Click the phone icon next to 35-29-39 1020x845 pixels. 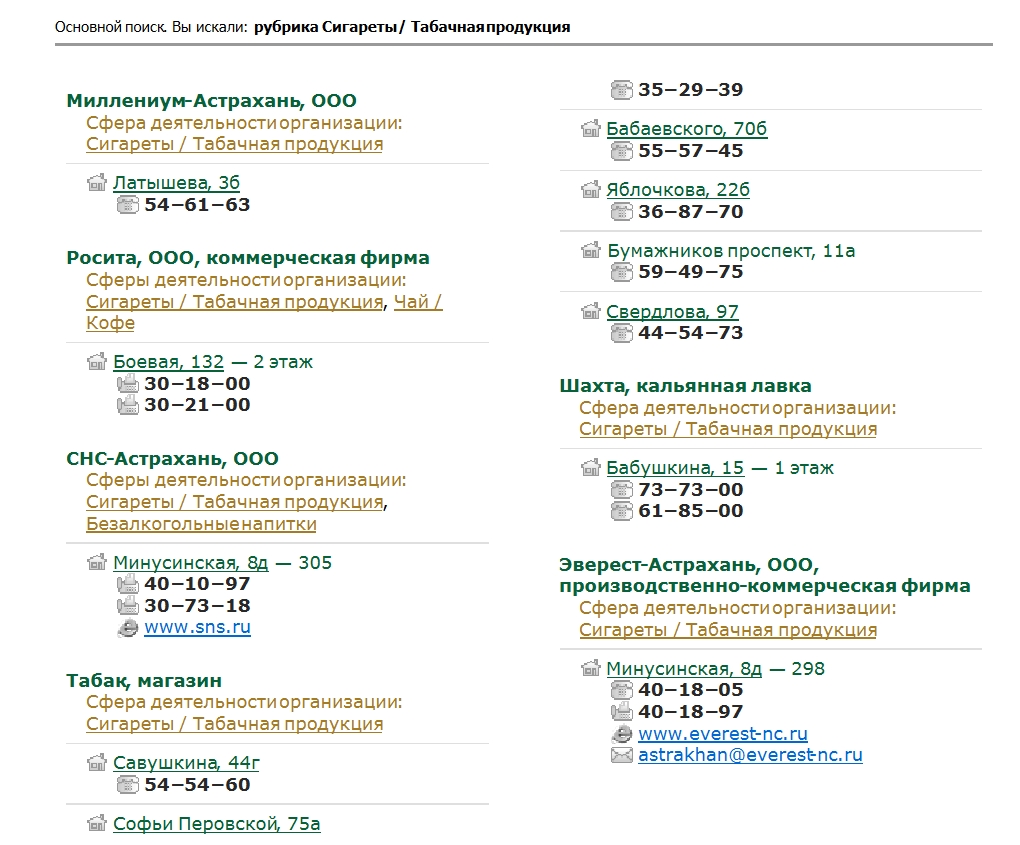621,90
